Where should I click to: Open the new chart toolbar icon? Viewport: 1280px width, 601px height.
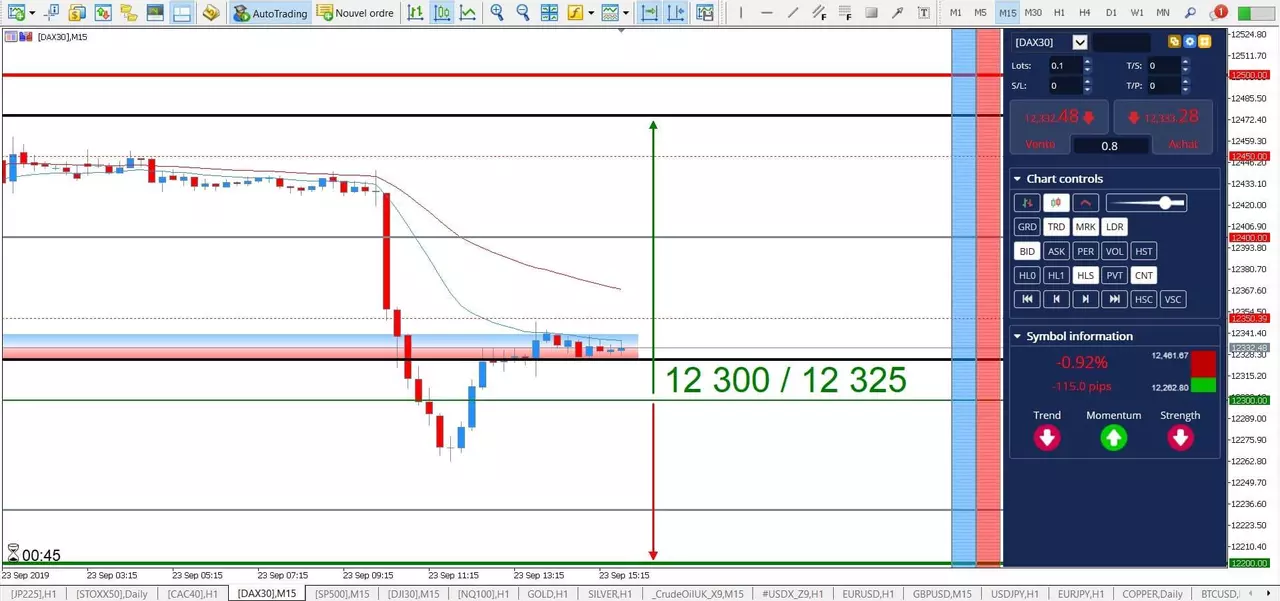pos(15,13)
